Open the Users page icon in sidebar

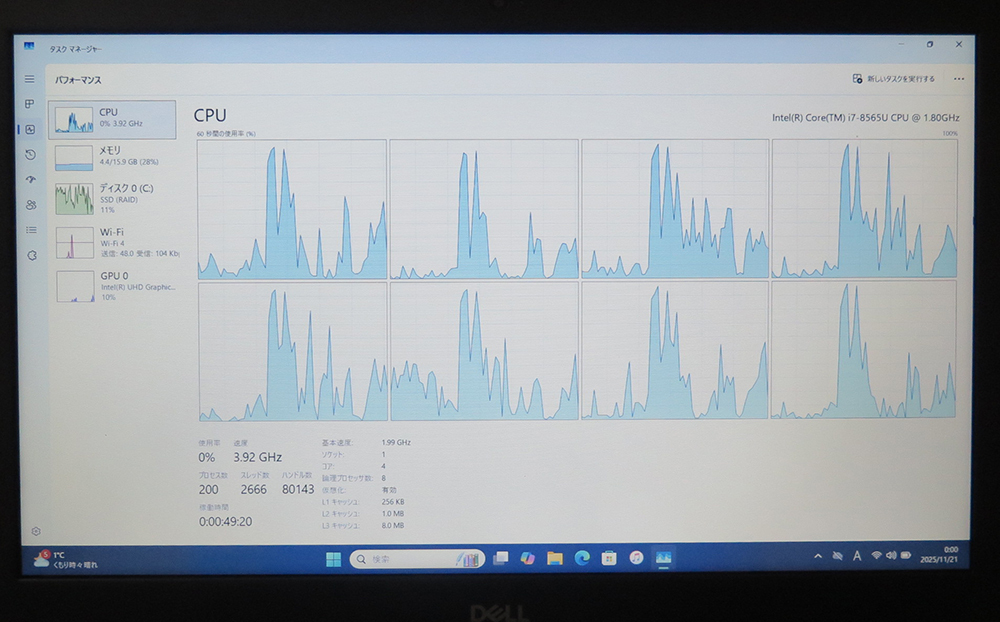tap(31, 205)
